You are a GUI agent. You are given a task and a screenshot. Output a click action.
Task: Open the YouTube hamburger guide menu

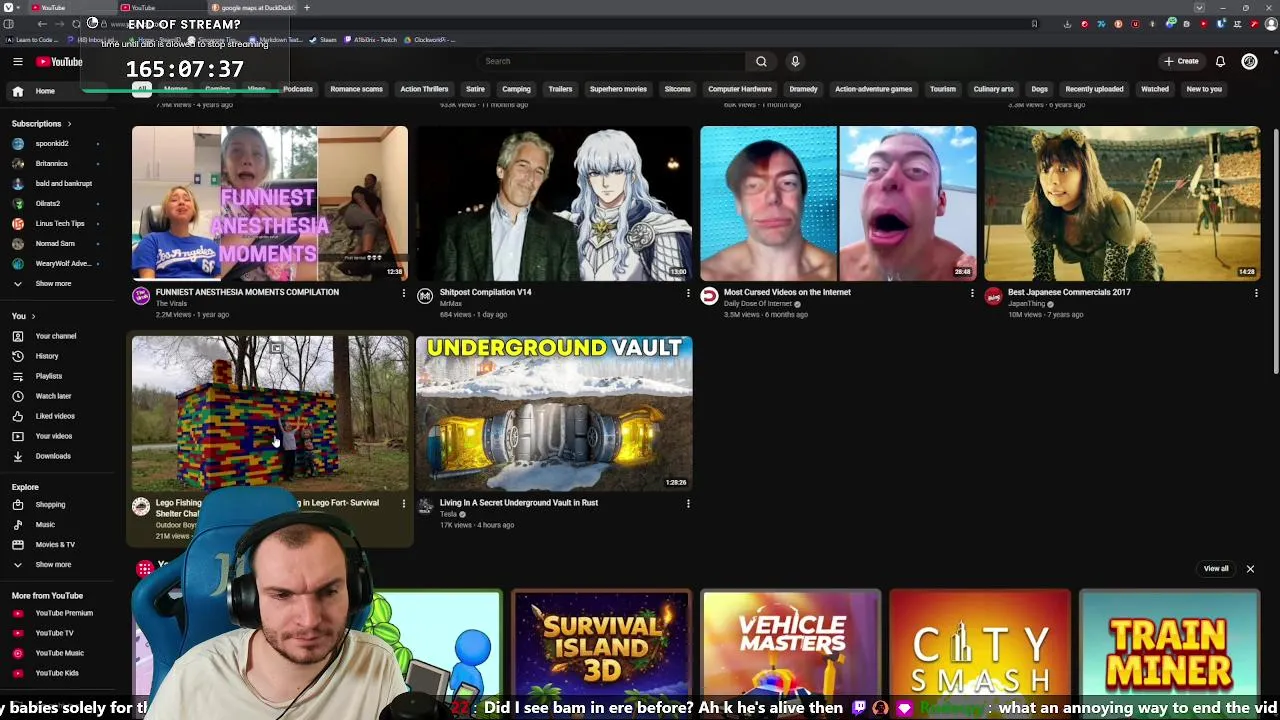(17, 62)
